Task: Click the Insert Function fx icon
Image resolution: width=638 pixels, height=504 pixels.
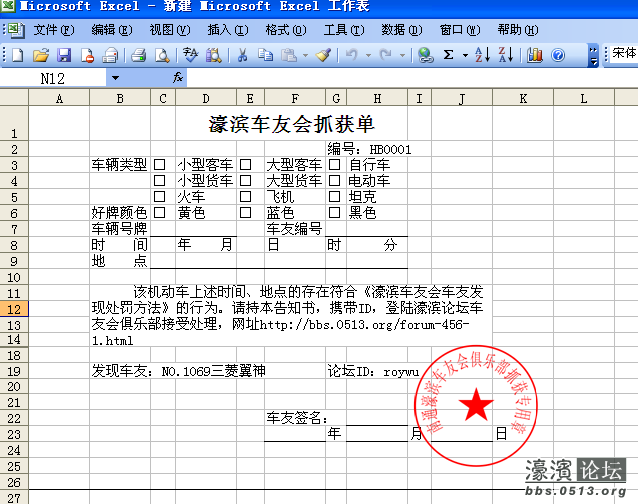Action: tap(178, 77)
